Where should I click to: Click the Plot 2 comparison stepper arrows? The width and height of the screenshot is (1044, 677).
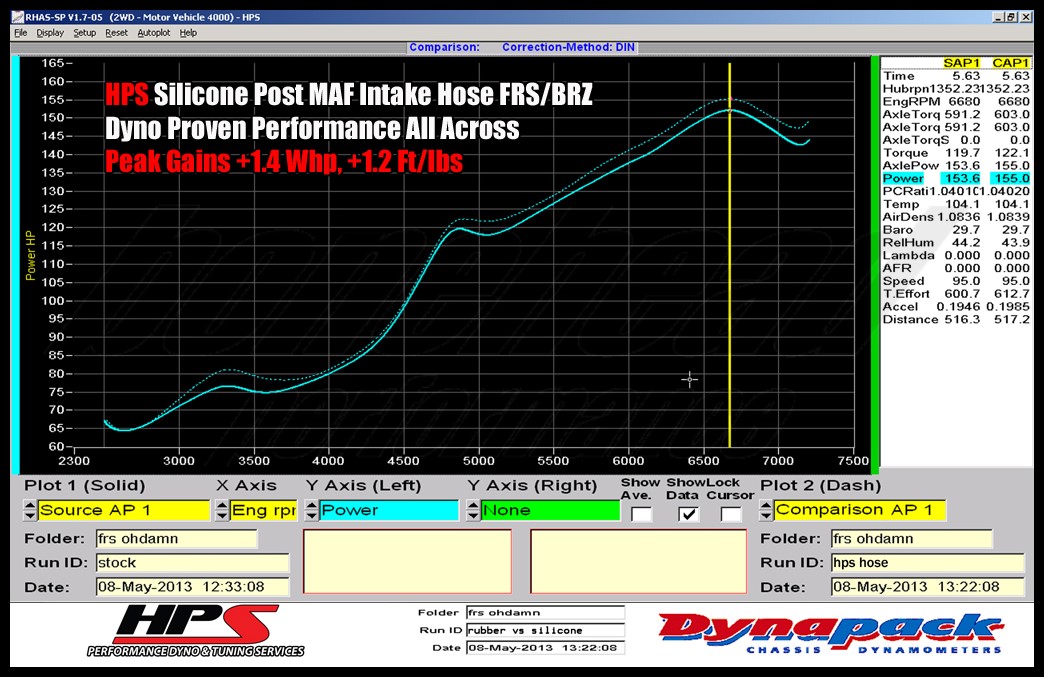click(766, 511)
